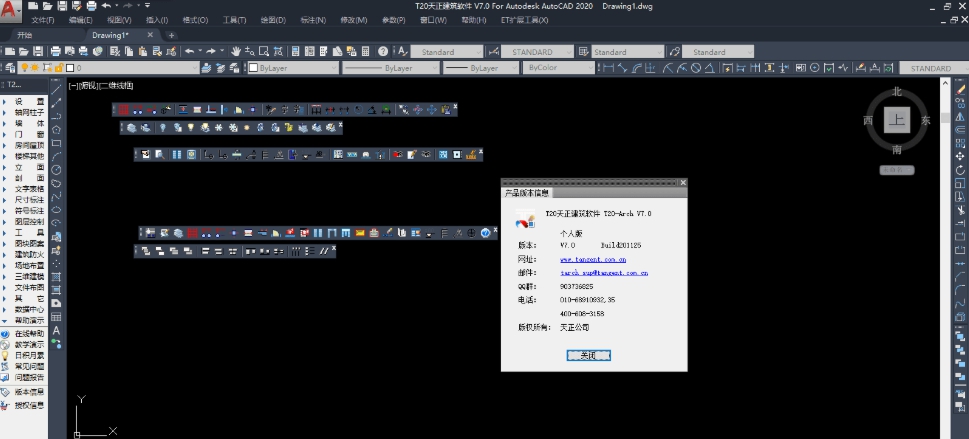Image resolution: width=969 pixels, height=439 pixels.
Task: Click the blue help globe icon on the floating toolbar
Action: 486,233
